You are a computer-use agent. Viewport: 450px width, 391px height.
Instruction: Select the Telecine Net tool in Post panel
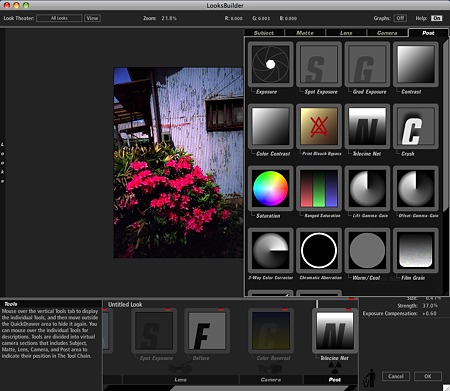coord(367,126)
